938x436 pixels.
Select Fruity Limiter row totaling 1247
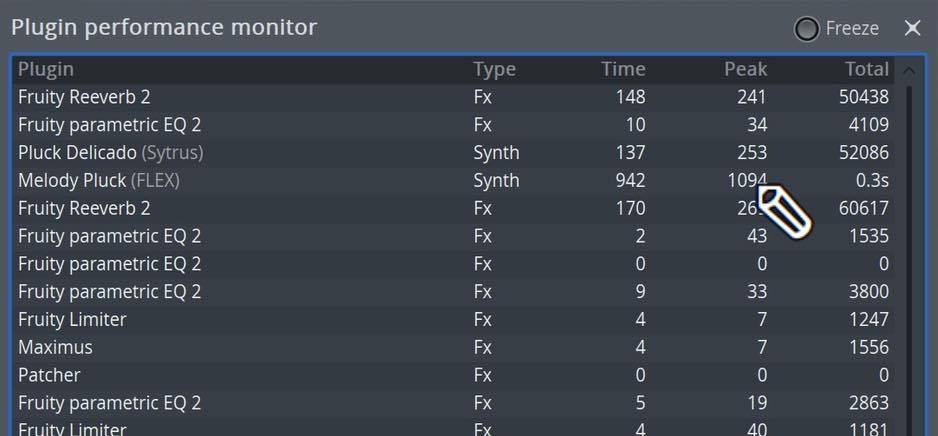453,320
